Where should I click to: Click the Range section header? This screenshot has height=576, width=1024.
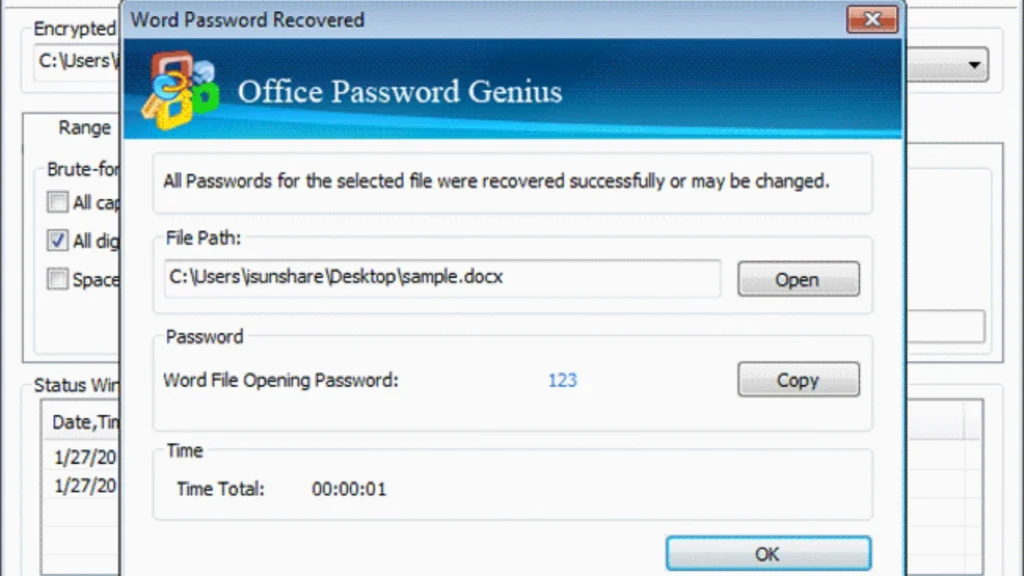(84, 127)
